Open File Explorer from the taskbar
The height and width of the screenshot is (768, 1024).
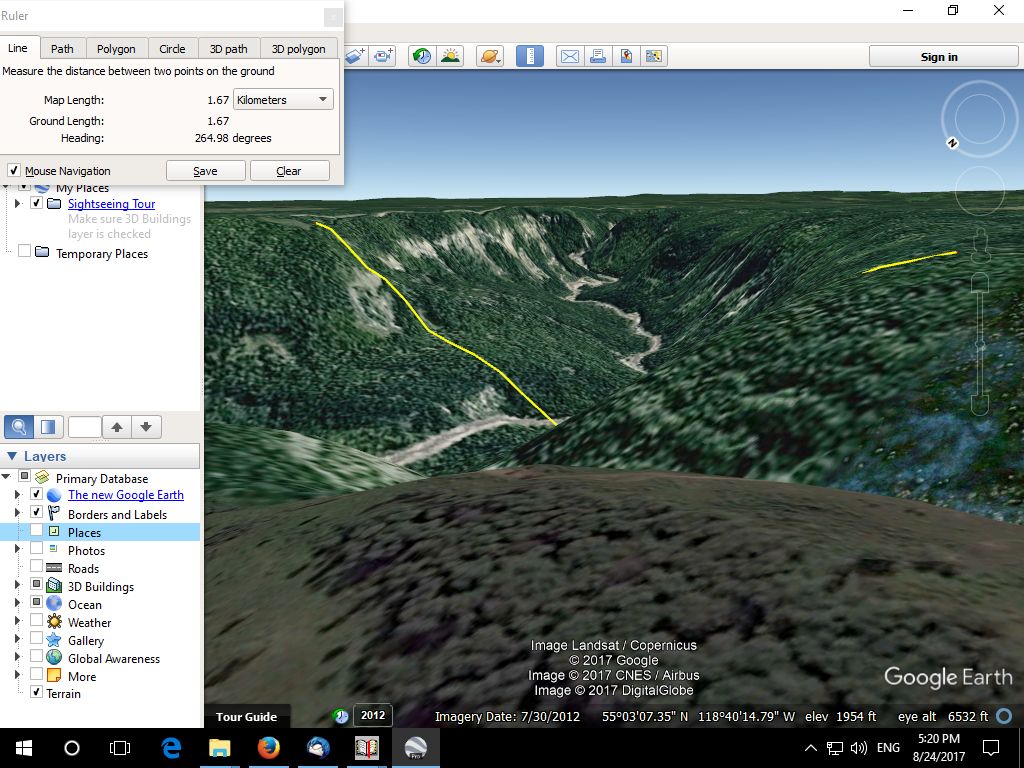pyautogui.click(x=219, y=748)
